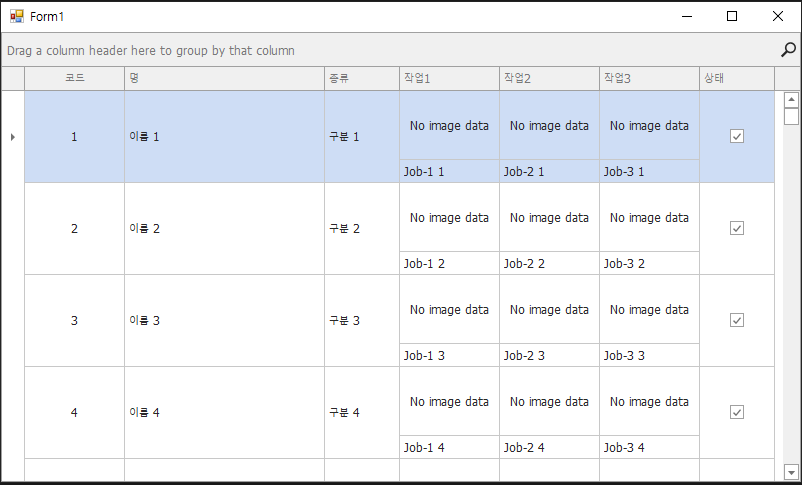
Task: Select the cell 이름 3
Action: tap(225, 321)
